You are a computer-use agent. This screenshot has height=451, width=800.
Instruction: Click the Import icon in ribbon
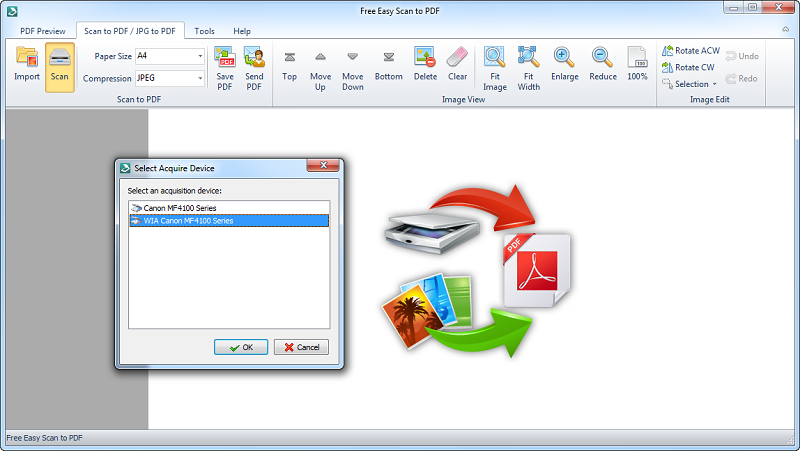click(x=26, y=65)
